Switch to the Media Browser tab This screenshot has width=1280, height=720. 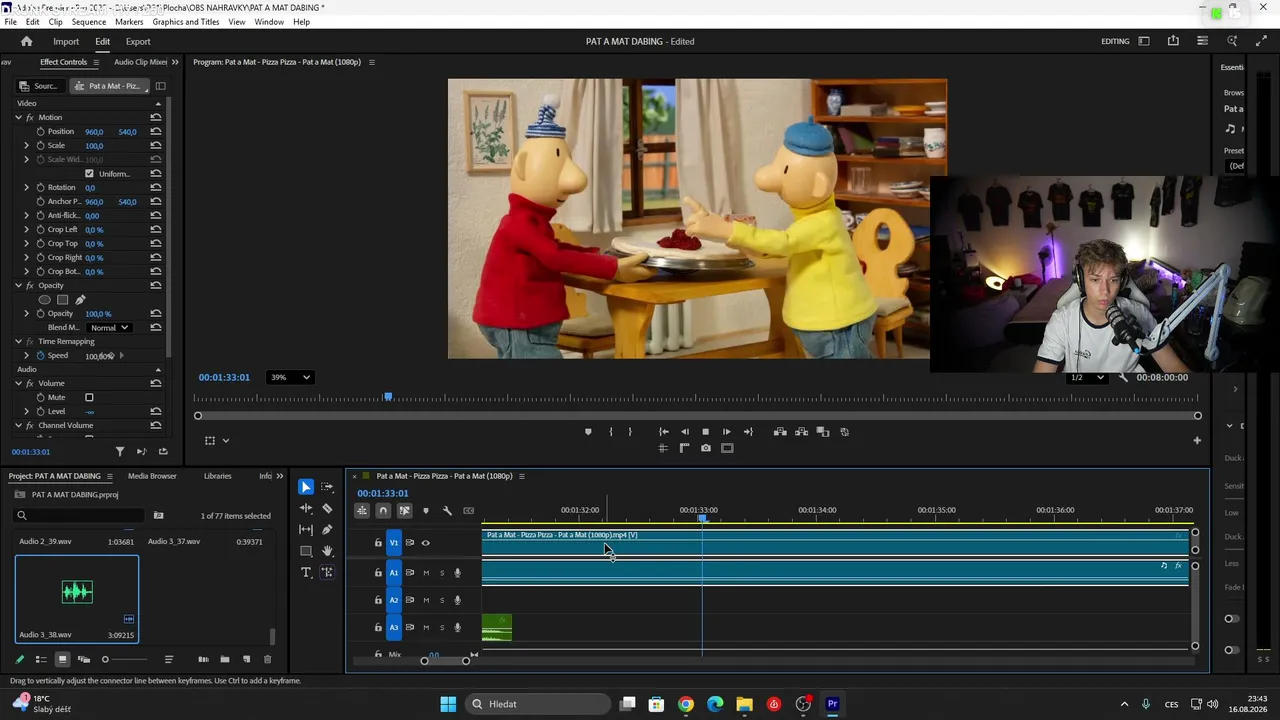152,476
